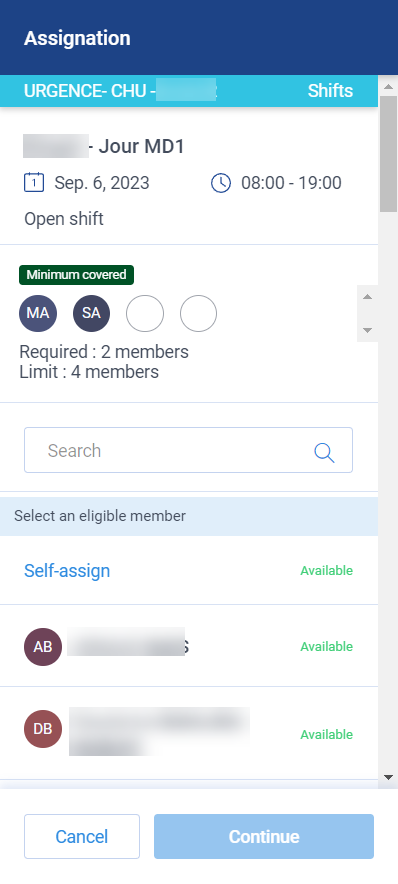This screenshot has height=884, width=398.
Task: Click the vertical scrollbar thumb
Action: (x=388, y=154)
